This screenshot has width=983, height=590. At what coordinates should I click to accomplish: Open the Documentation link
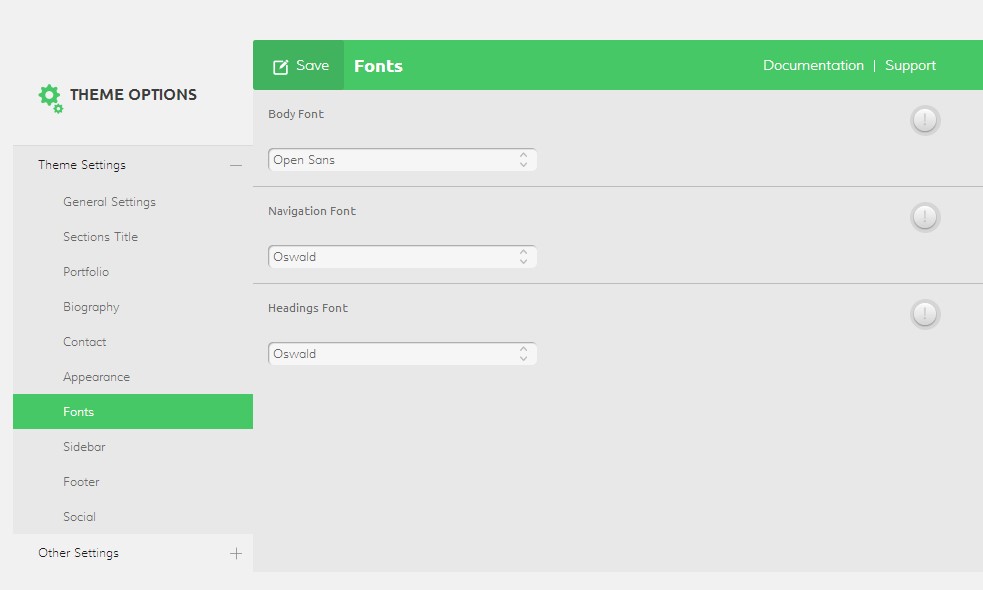pyautogui.click(x=813, y=65)
